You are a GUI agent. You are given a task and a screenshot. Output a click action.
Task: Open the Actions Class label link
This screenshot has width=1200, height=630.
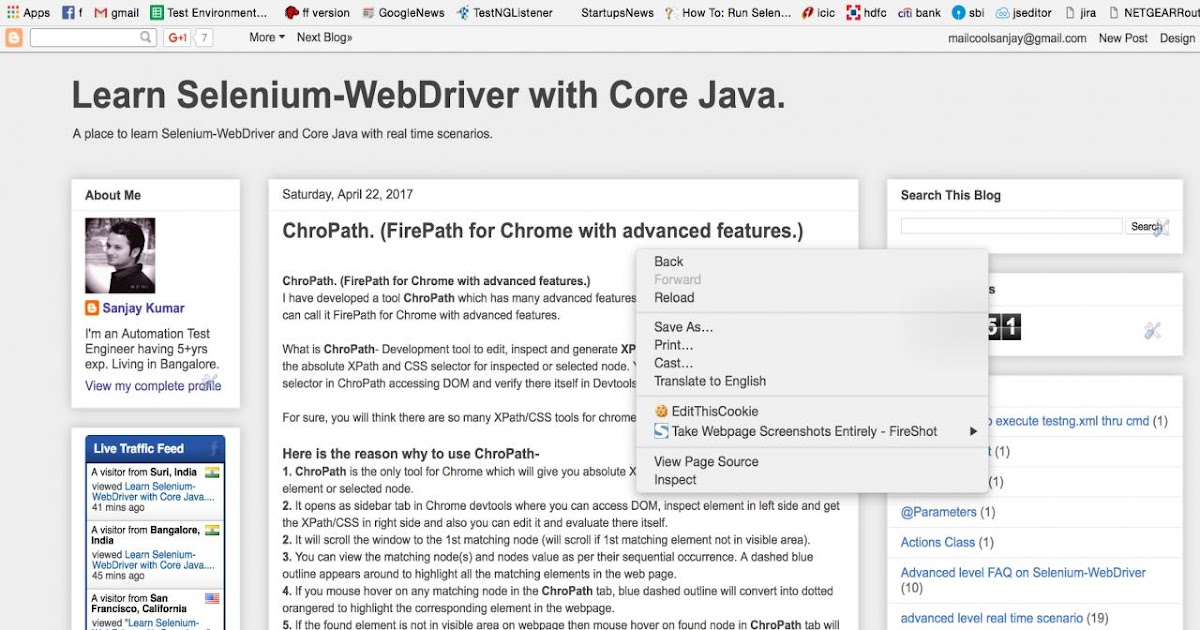[x=938, y=542]
